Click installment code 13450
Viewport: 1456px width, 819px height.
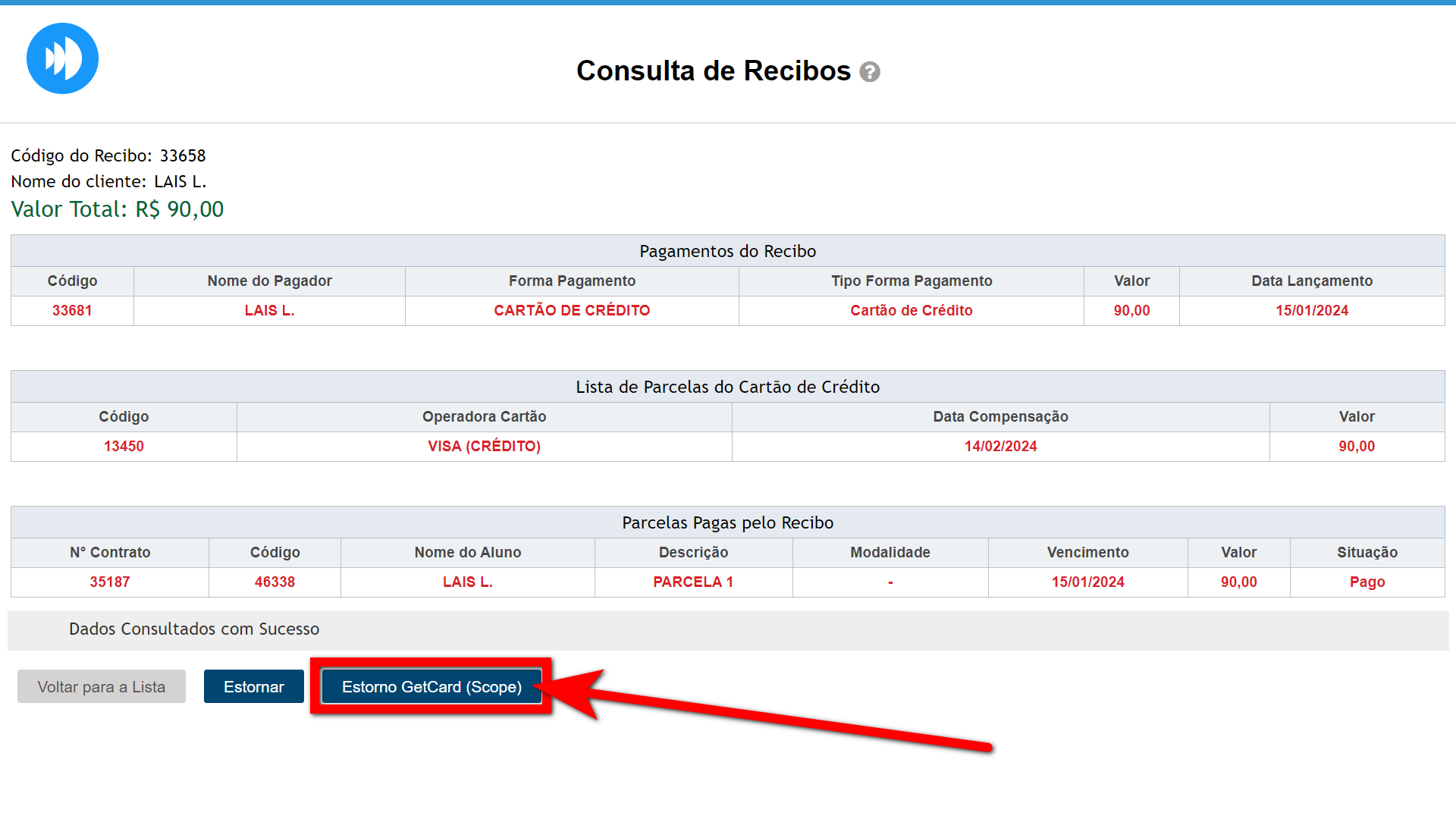124,446
